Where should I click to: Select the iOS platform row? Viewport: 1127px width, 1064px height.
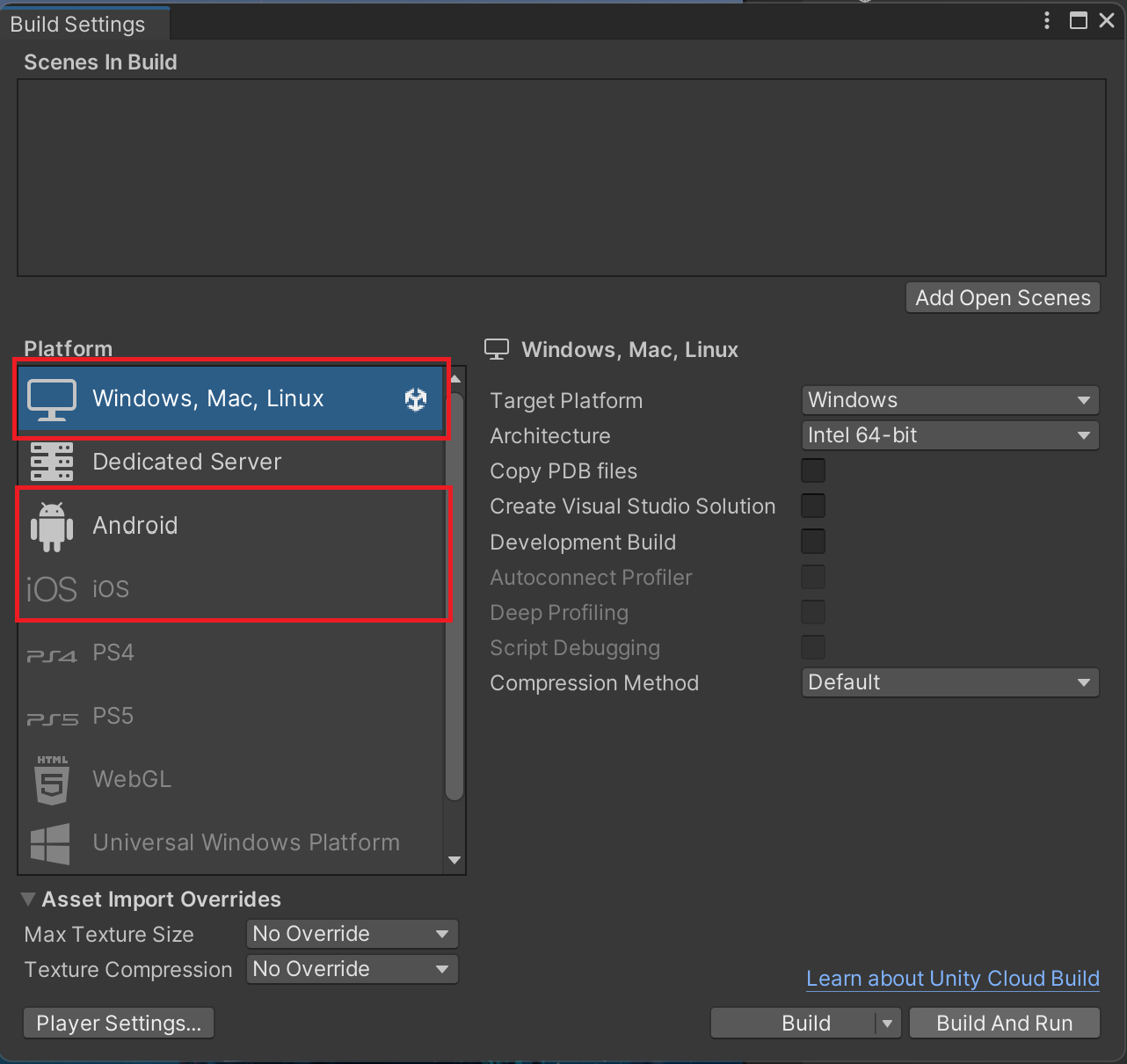tap(231, 588)
